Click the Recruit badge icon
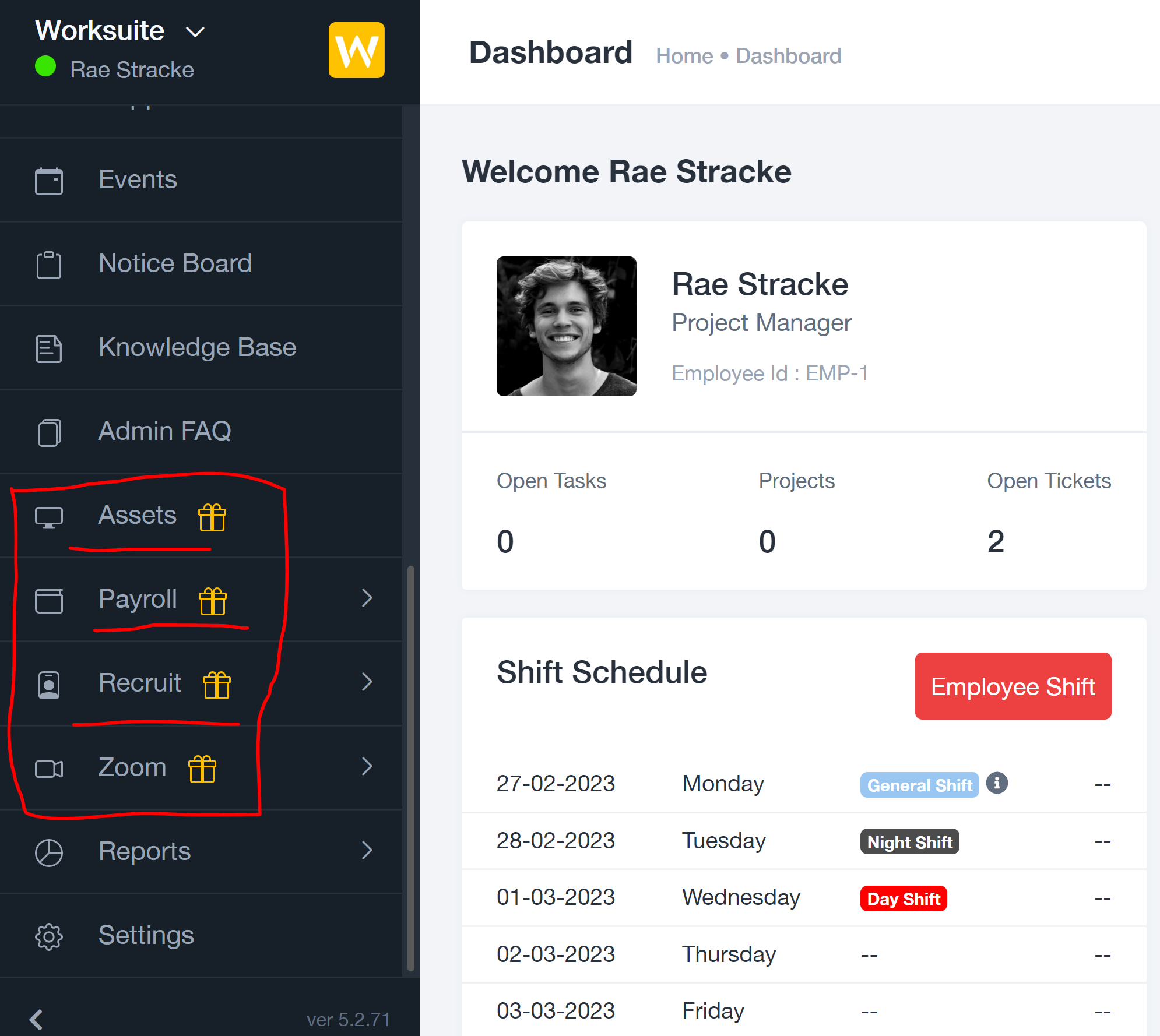Image resolution: width=1160 pixels, height=1036 pixels. coord(49,685)
